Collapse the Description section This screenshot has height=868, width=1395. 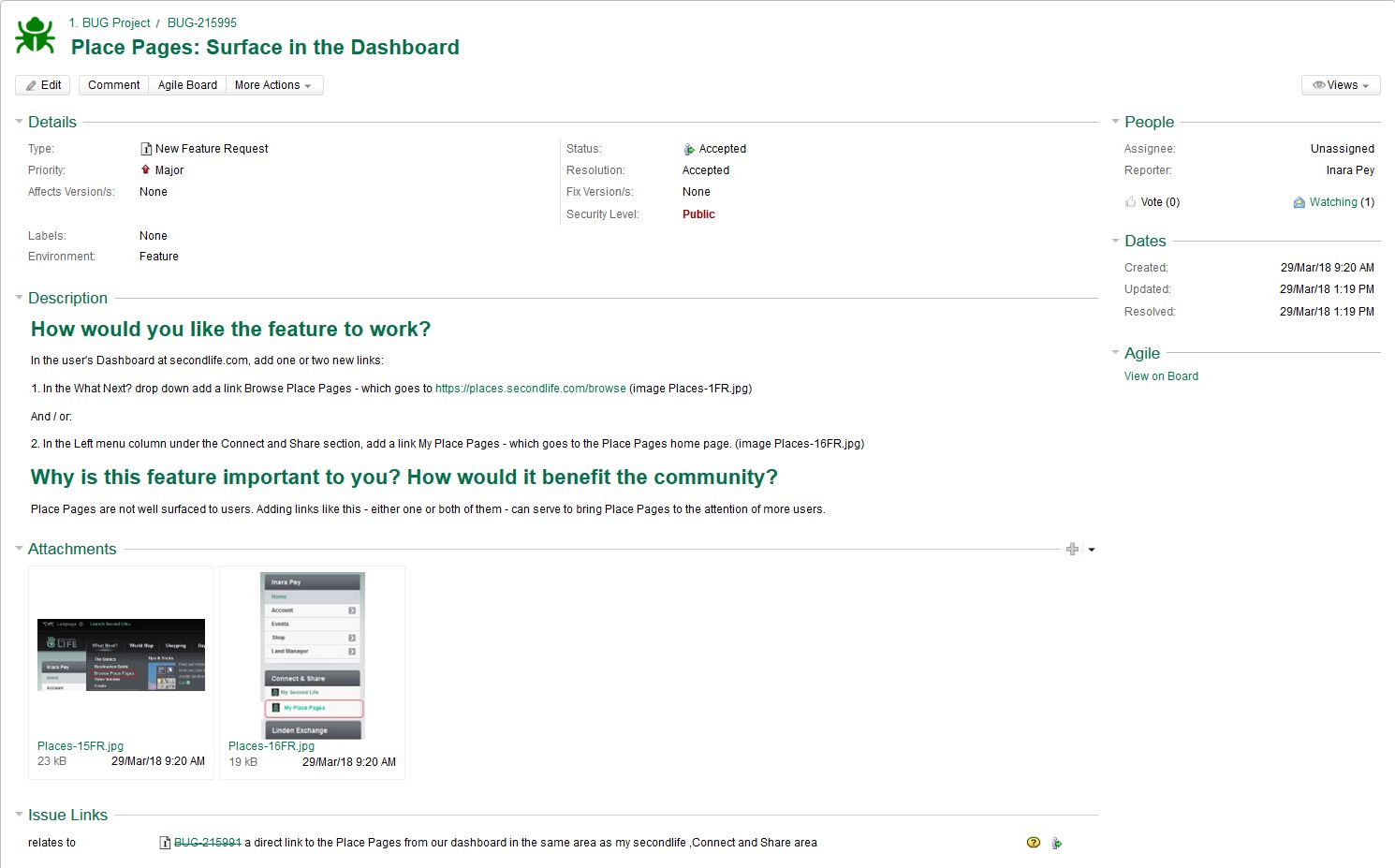point(19,298)
